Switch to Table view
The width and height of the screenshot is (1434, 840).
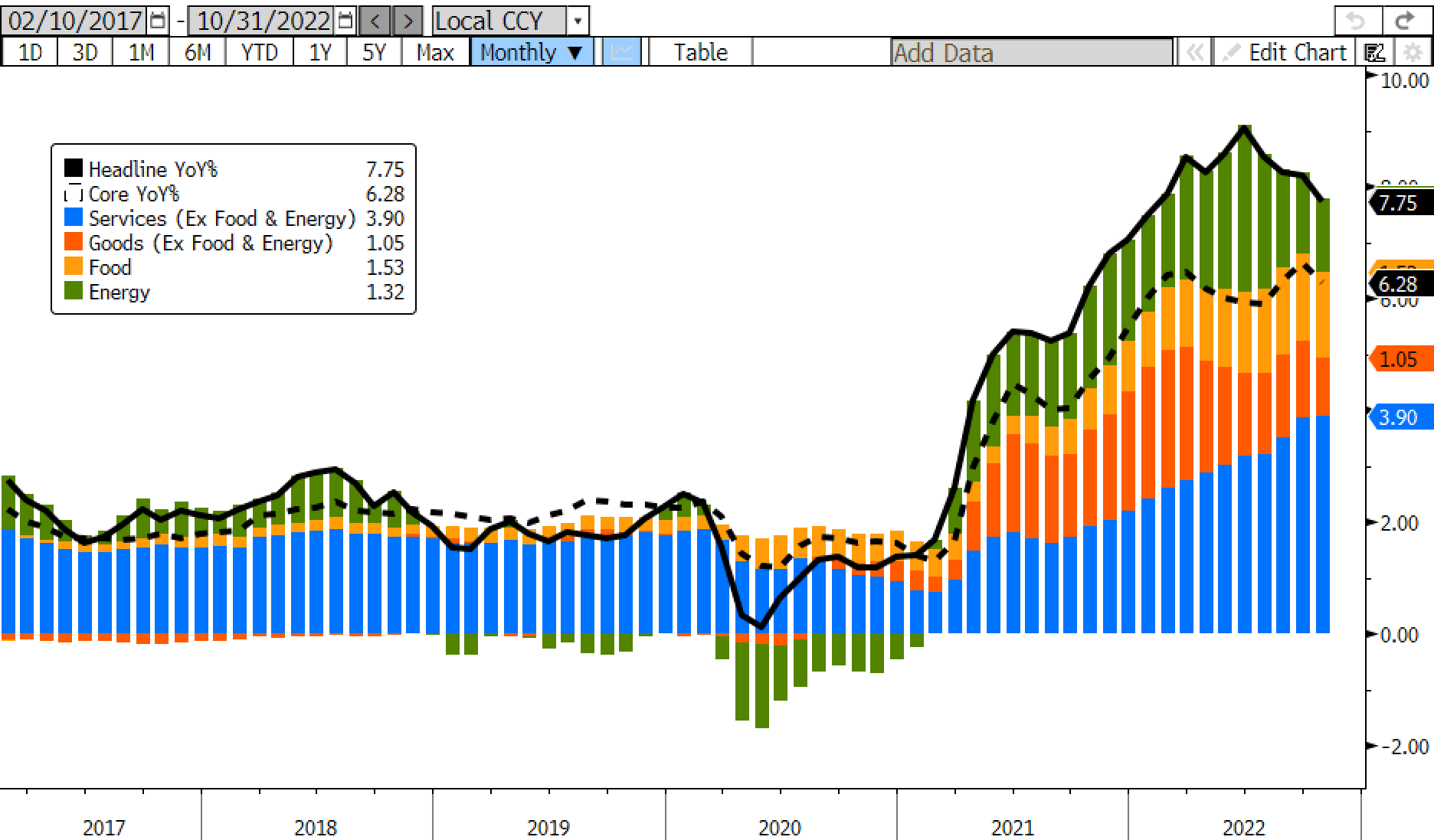pyautogui.click(x=700, y=52)
